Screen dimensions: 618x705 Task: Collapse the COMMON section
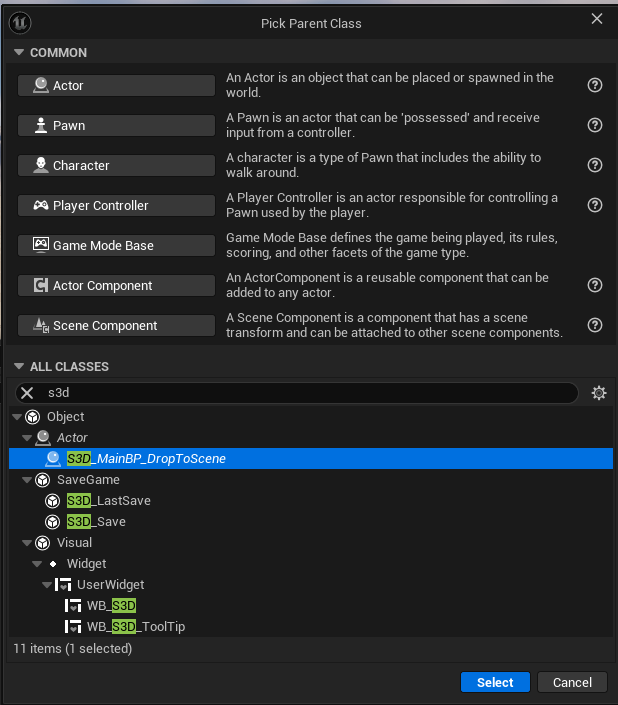(19, 53)
